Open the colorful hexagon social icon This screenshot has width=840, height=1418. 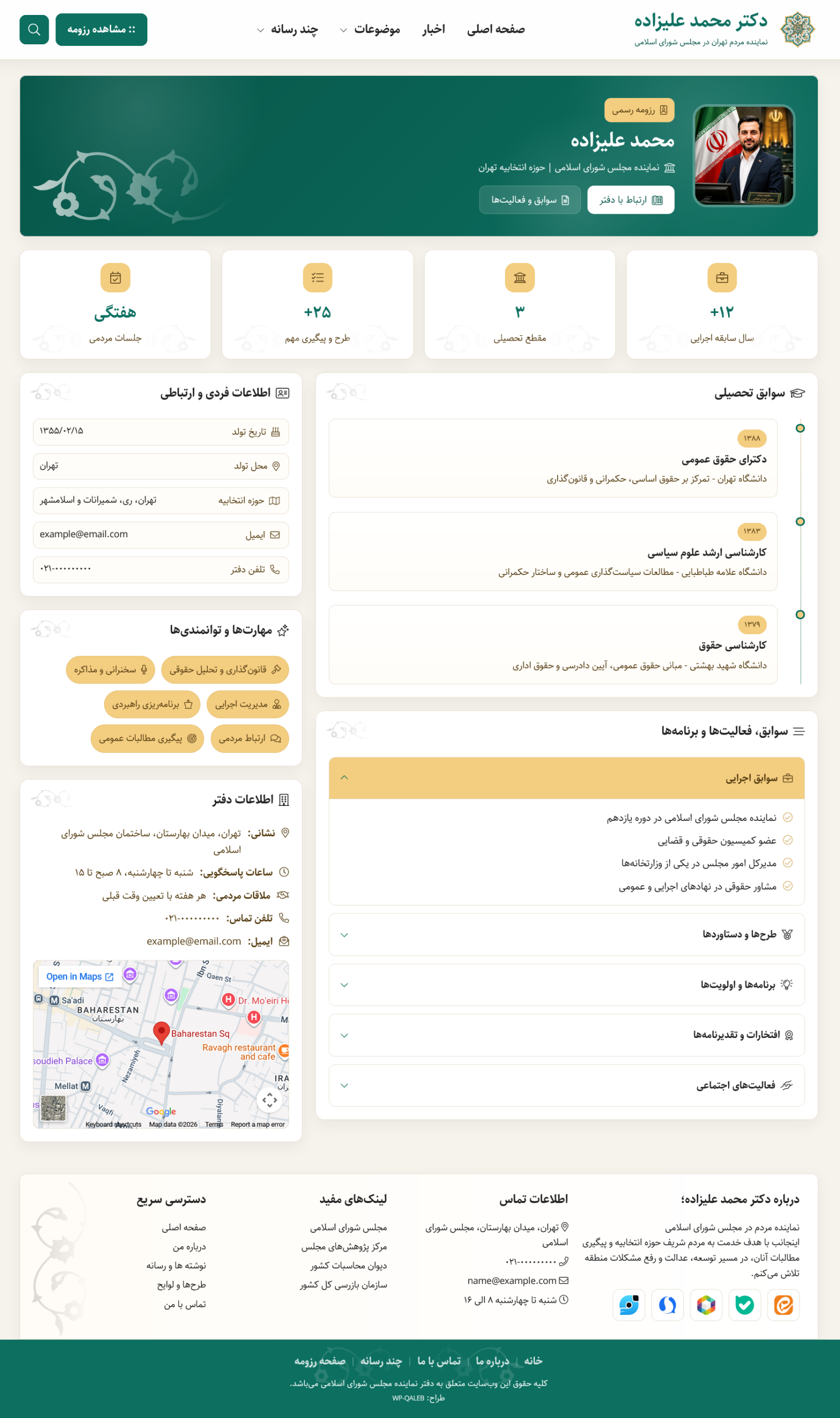pos(706,1306)
